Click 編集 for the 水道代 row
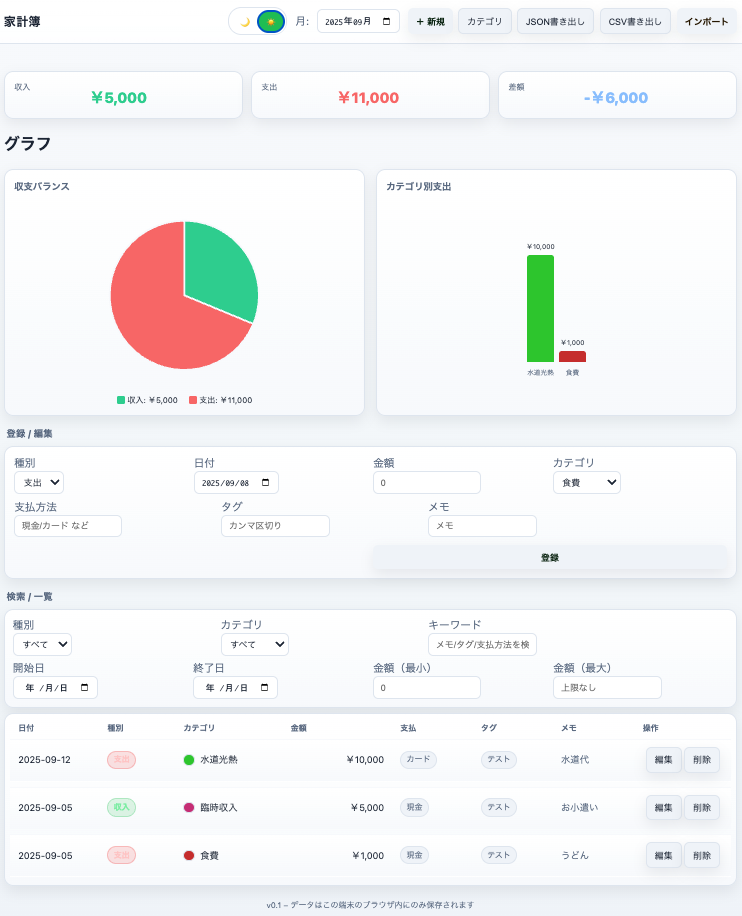742x916 pixels. tap(664, 759)
